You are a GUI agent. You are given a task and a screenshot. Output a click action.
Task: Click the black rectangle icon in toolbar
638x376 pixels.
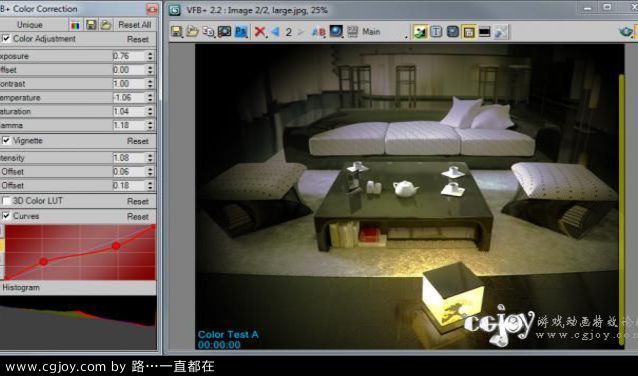coord(485,32)
